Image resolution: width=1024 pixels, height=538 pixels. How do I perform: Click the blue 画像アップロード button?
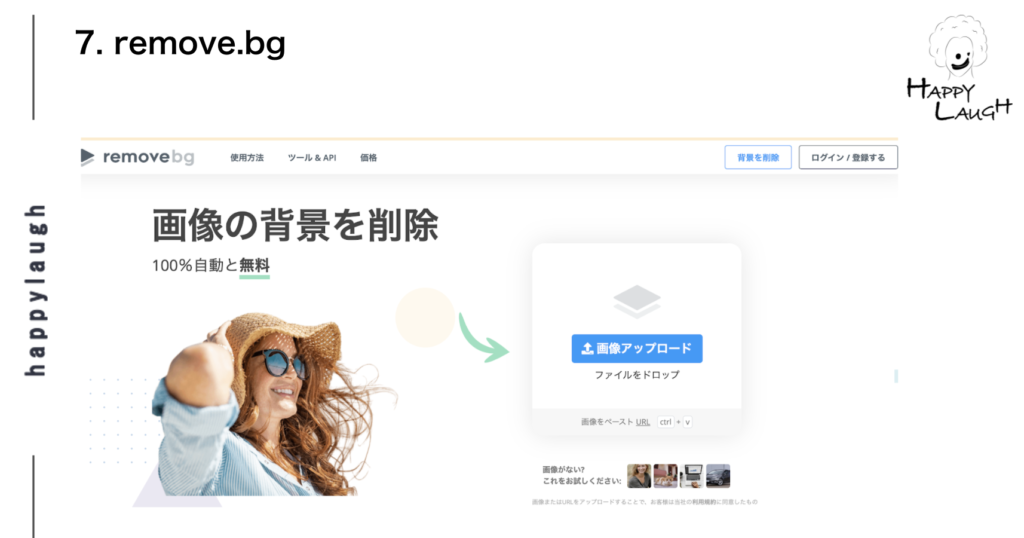pyautogui.click(x=637, y=349)
